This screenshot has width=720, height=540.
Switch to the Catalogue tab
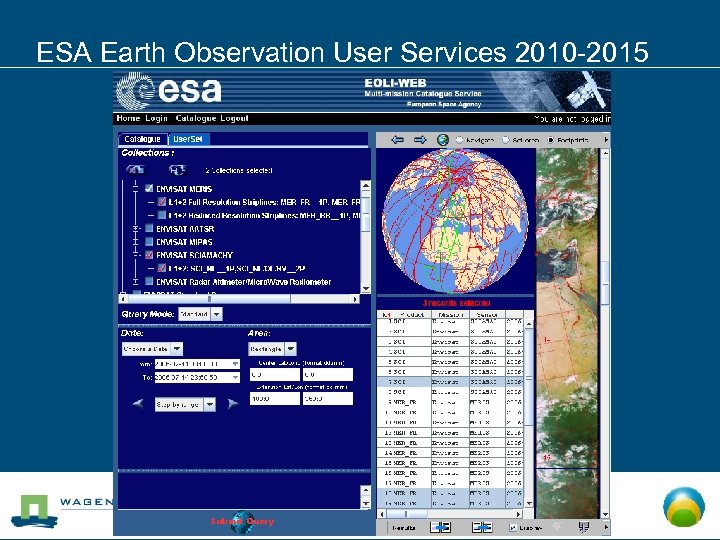coord(143,139)
